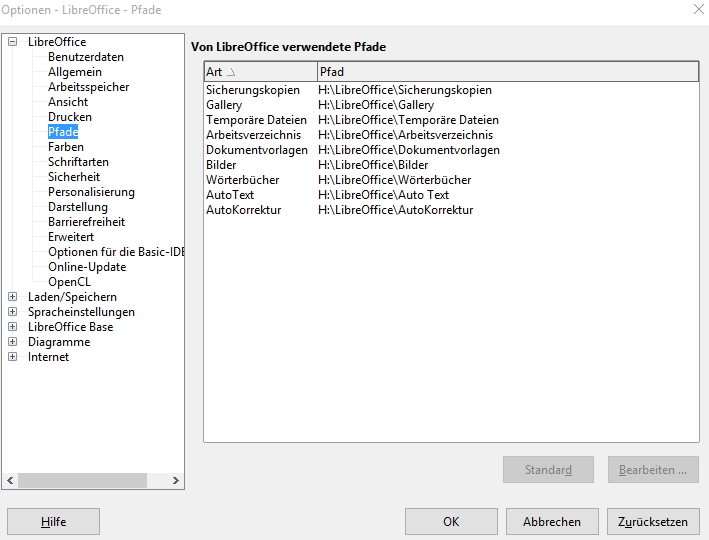The width and height of the screenshot is (709, 540).
Task: Open Hilfe for this dialog
Action: coord(53,521)
